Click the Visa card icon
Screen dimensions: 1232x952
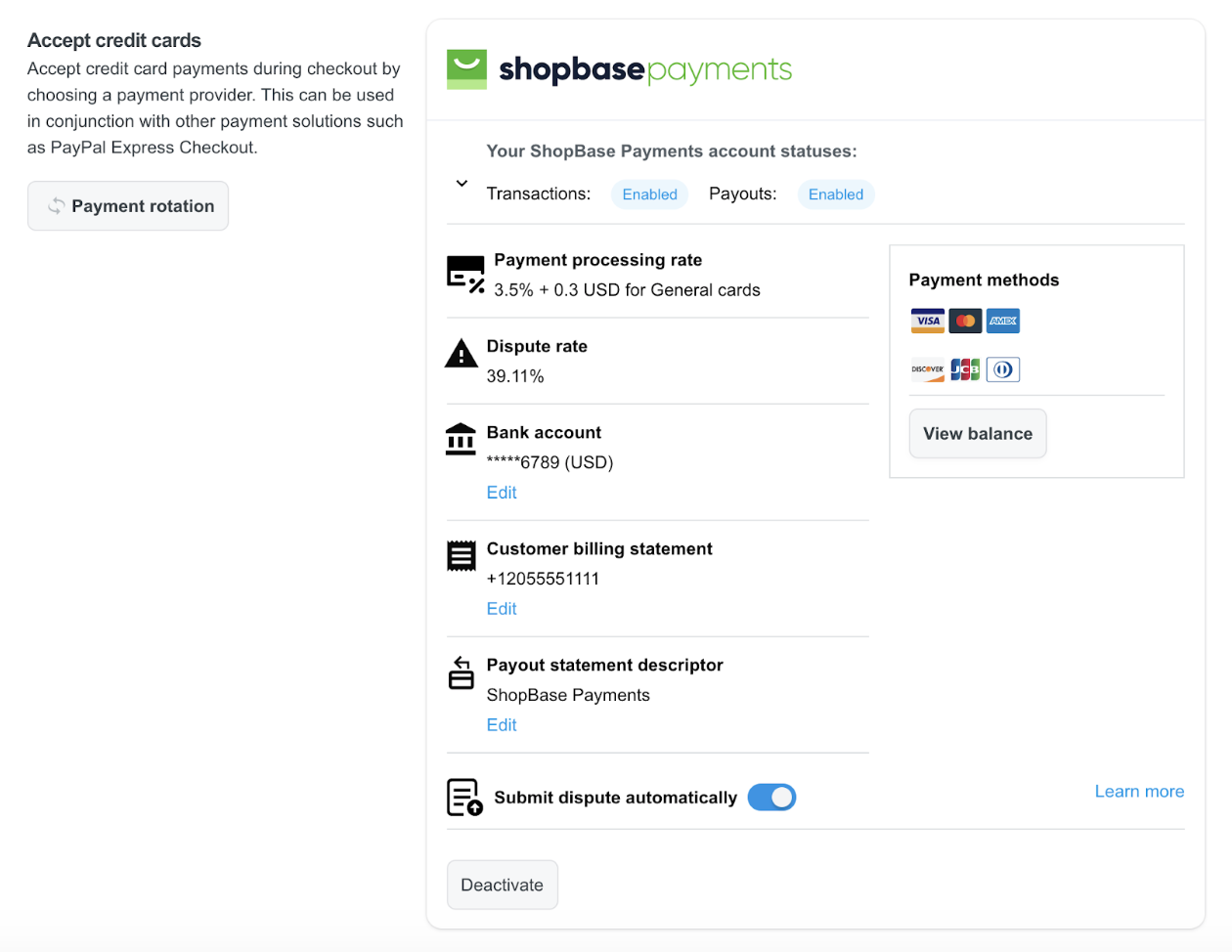pos(927,321)
